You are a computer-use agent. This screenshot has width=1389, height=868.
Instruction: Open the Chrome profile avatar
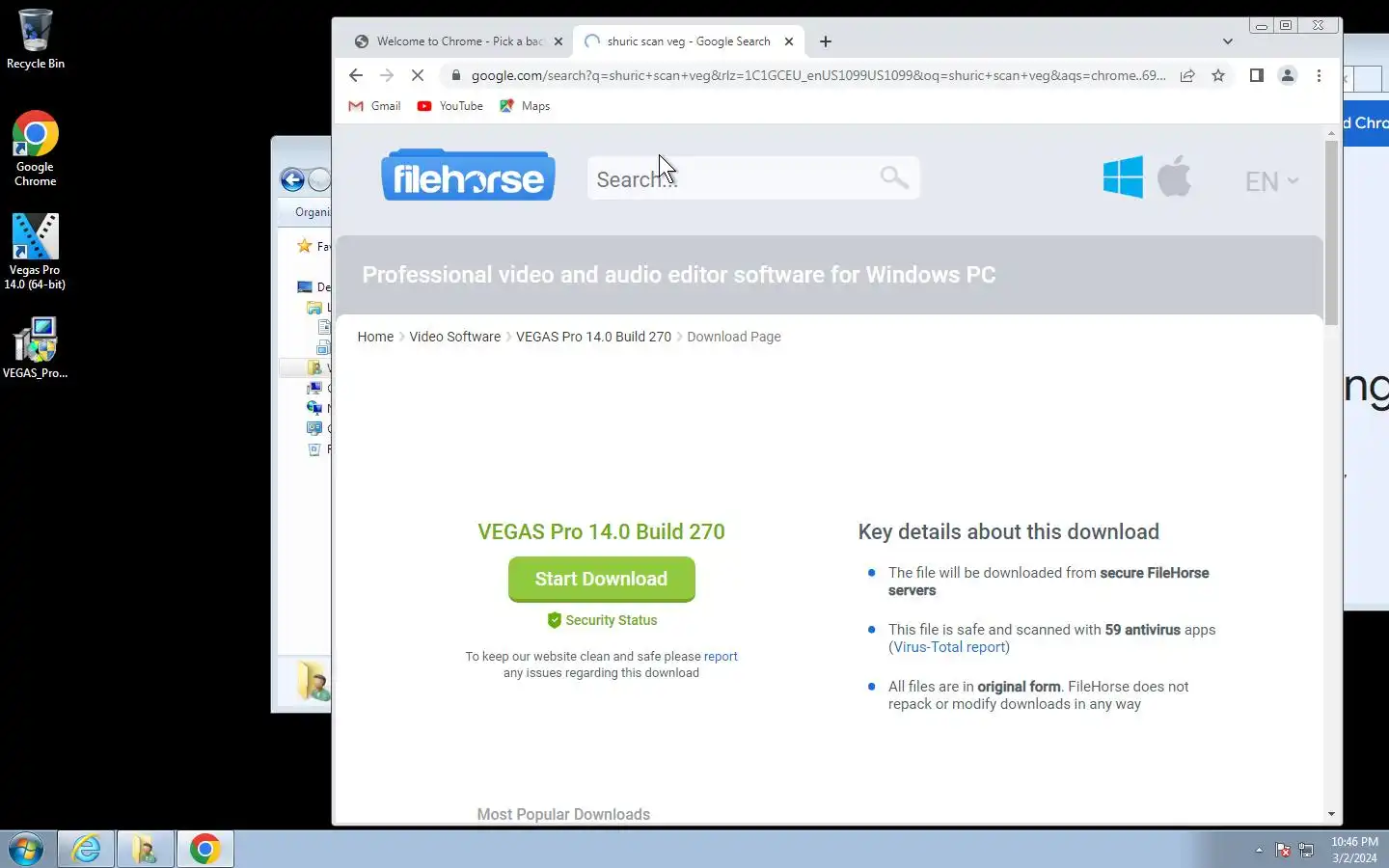(1287, 75)
